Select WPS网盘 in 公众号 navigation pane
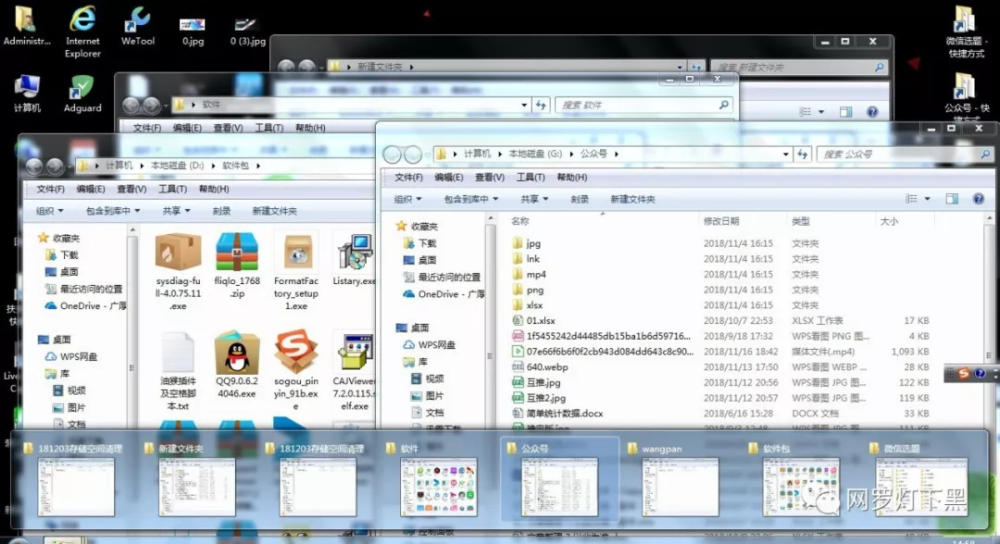Image resolution: width=1000 pixels, height=544 pixels. pyautogui.click(x=429, y=345)
